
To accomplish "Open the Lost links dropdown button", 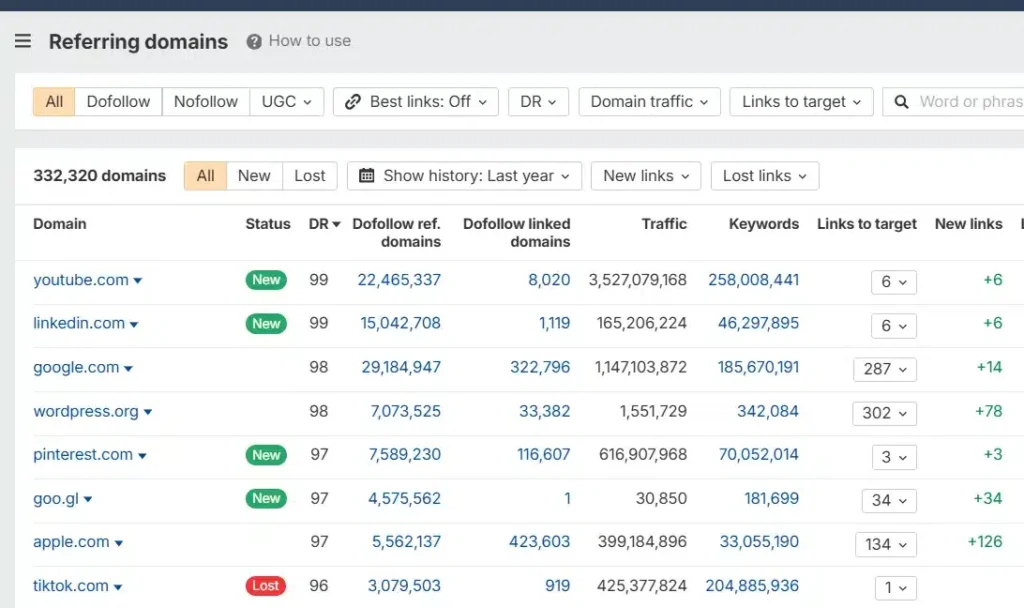I will click(765, 176).
